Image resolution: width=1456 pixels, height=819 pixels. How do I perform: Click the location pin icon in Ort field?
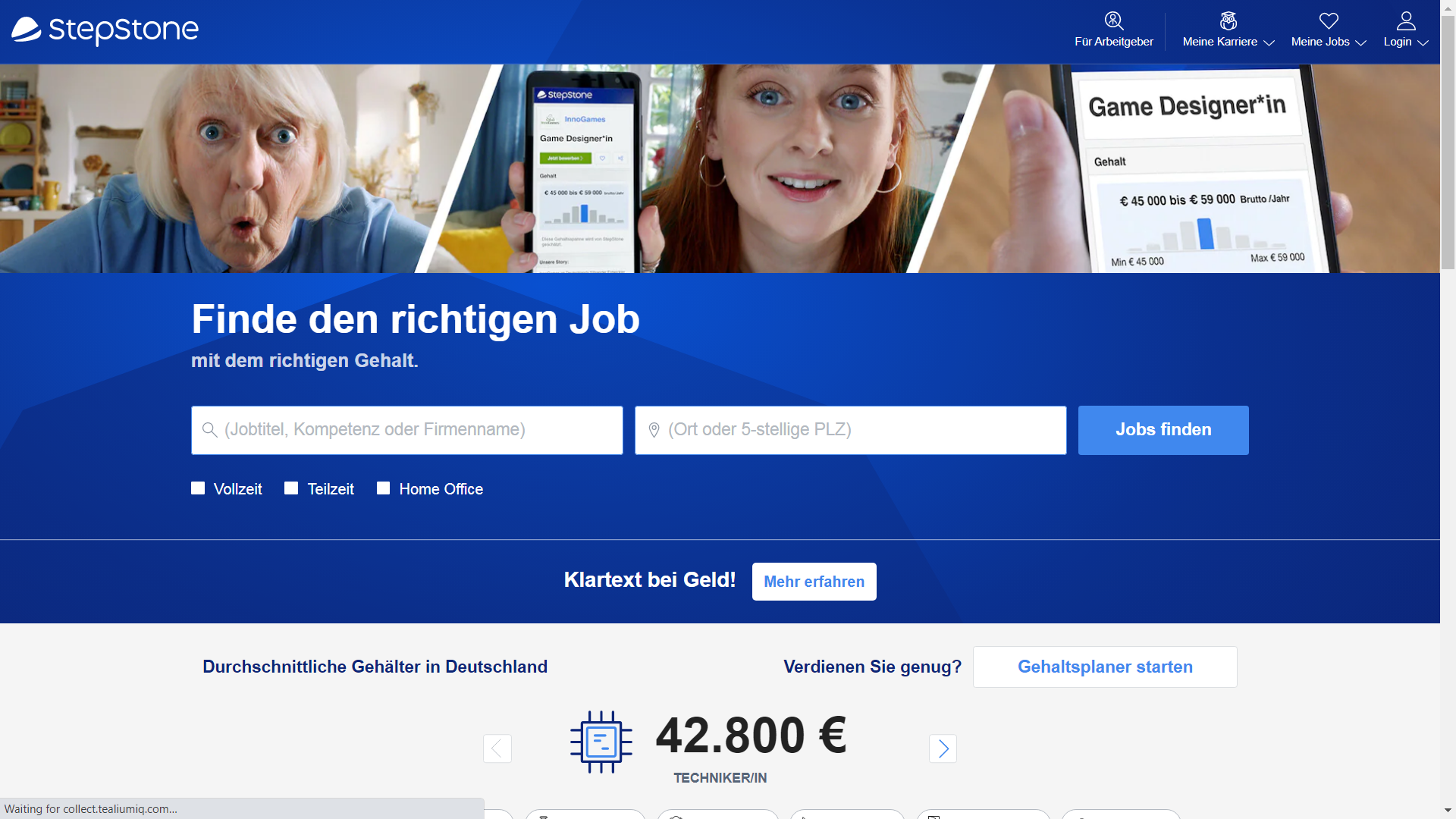tap(654, 430)
